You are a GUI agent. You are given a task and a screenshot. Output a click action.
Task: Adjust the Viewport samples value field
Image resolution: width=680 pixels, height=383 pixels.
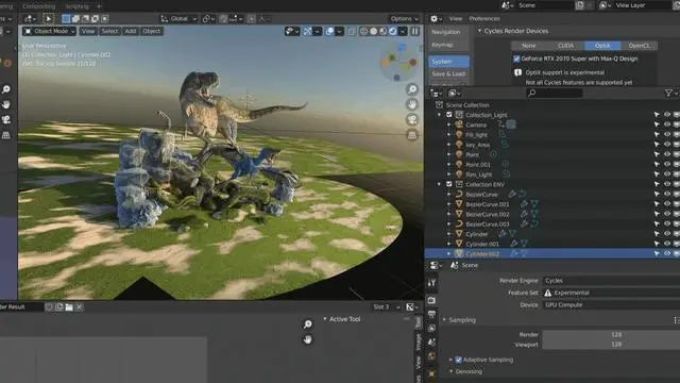611,344
